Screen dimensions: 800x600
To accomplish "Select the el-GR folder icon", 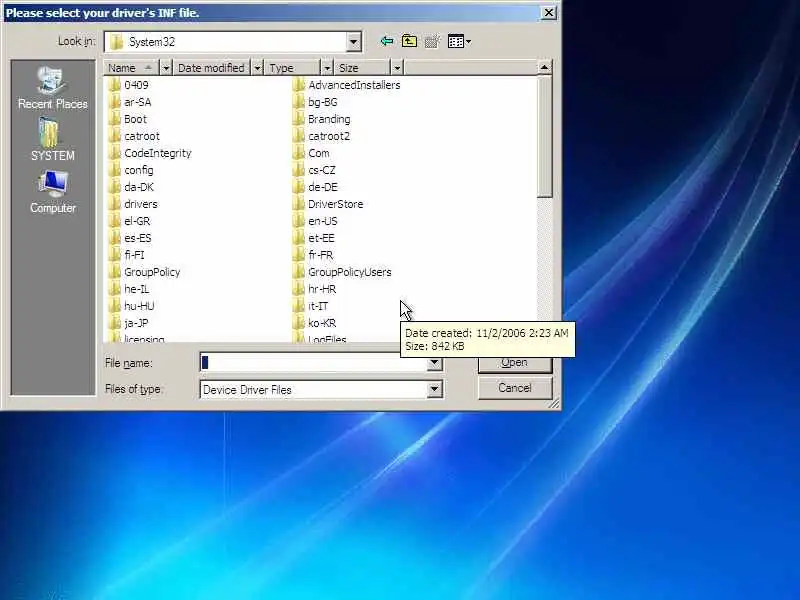I will point(115,221).
